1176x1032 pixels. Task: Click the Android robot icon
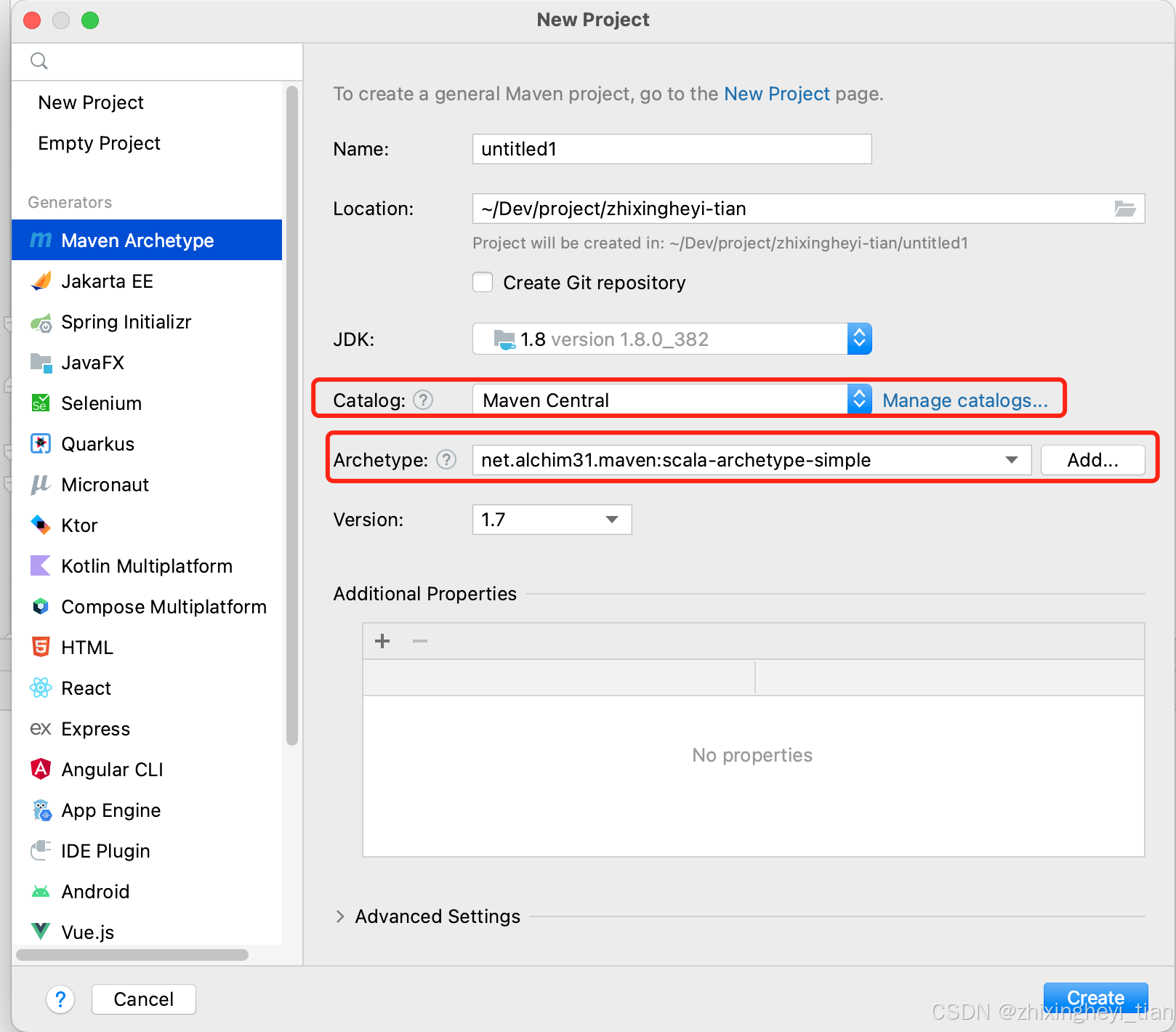click(x=41, y=891)
